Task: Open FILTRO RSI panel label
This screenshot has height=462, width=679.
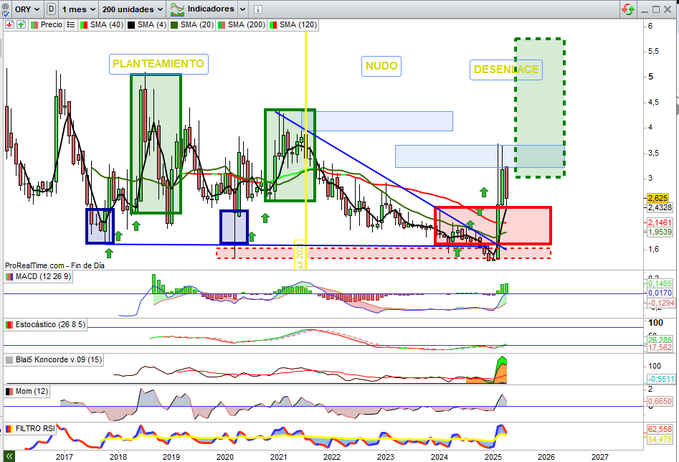Action: (35, 428)
